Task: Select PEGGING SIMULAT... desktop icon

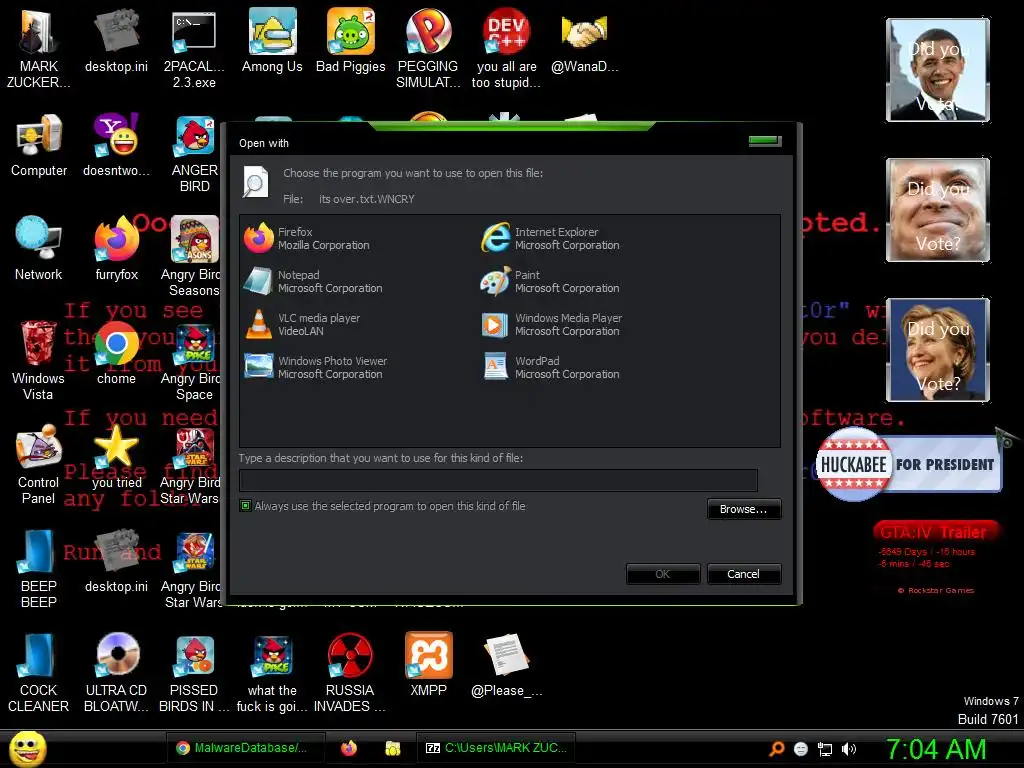Action: coord(428,49)
